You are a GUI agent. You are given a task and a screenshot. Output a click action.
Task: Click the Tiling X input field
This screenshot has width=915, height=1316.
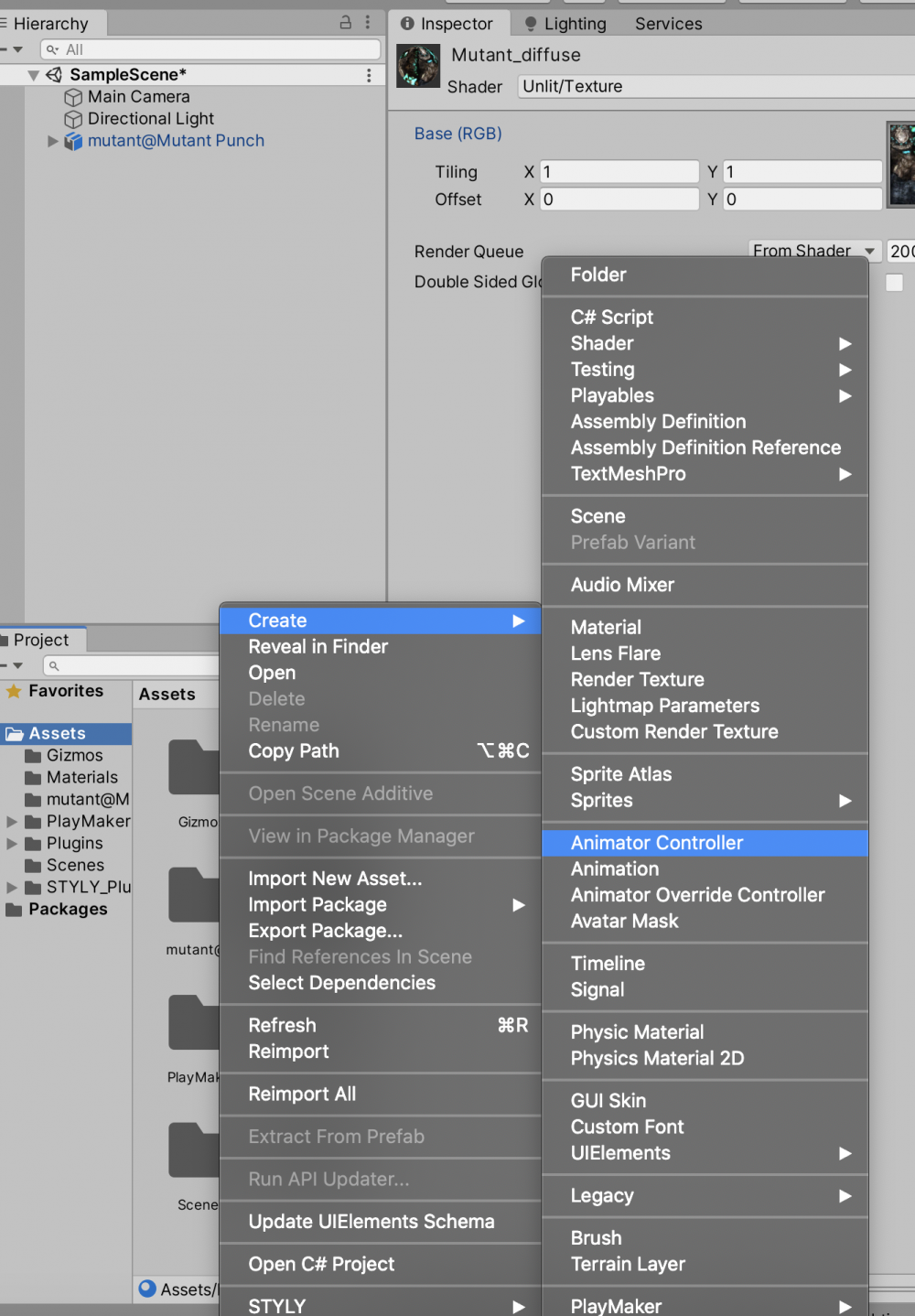pos(619,172)
